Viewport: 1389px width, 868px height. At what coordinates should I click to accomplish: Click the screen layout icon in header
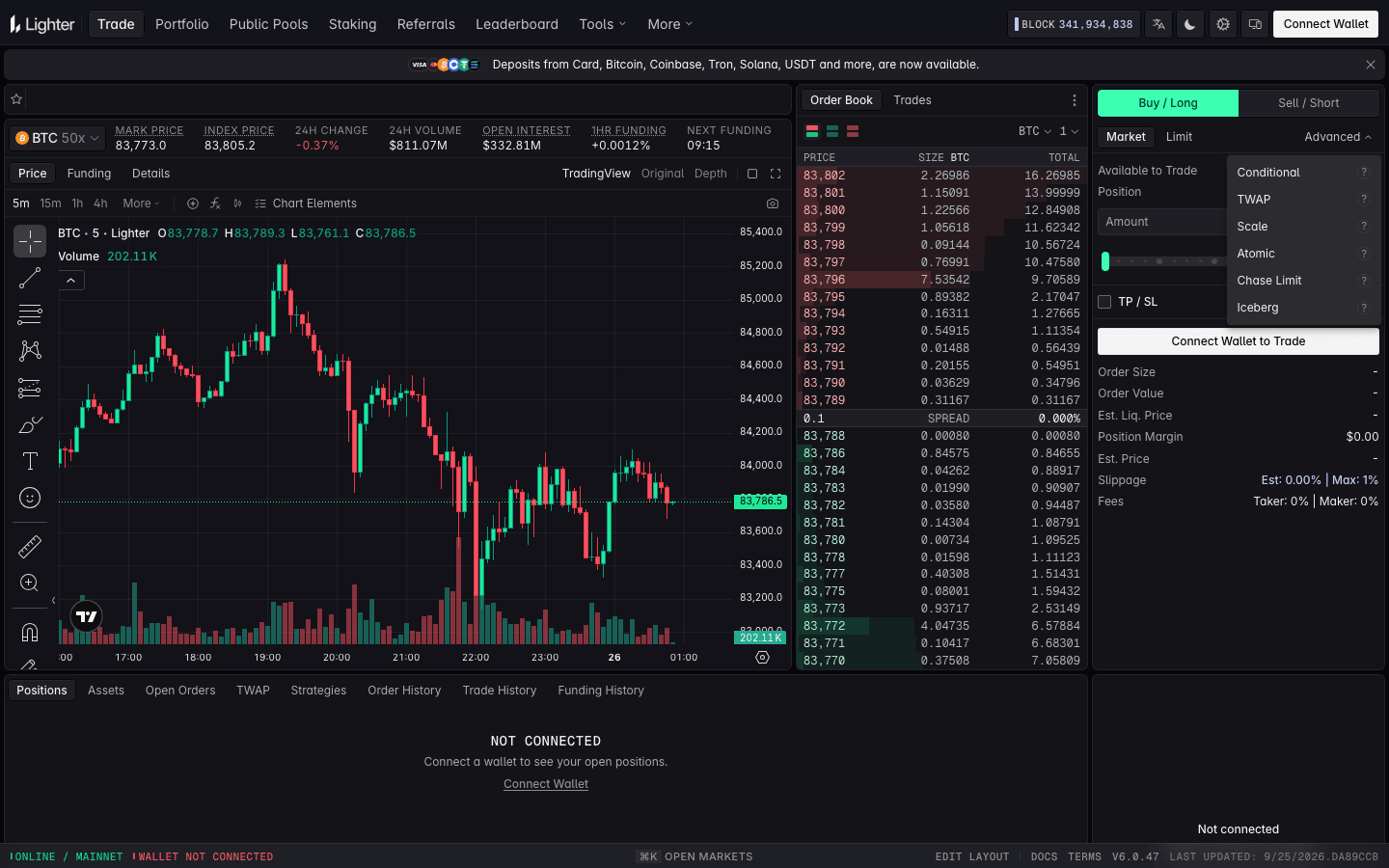pos(1255,24)
